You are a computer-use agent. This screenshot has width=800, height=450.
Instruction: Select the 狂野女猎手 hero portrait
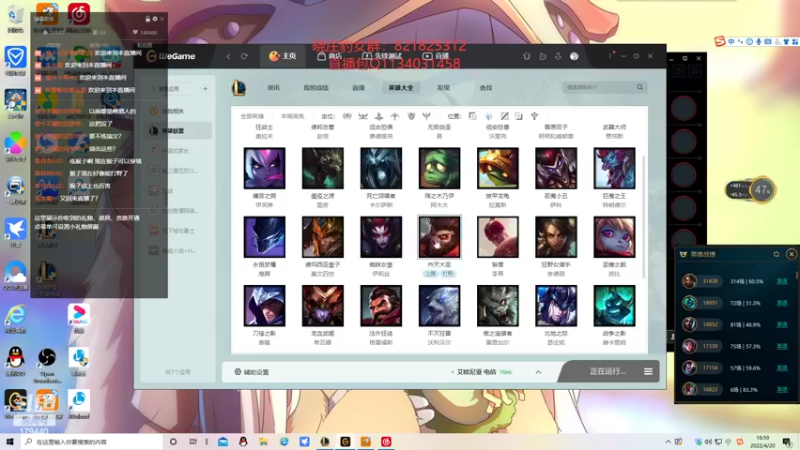(x=556, y=237)
